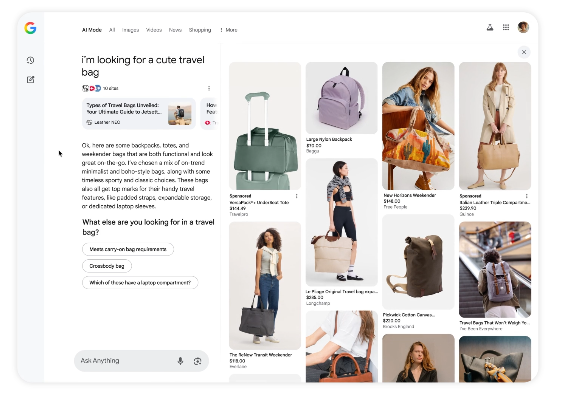Select the carry-on bag requirements chip
The image size is (568, 406).
click(x=128, y=249)
